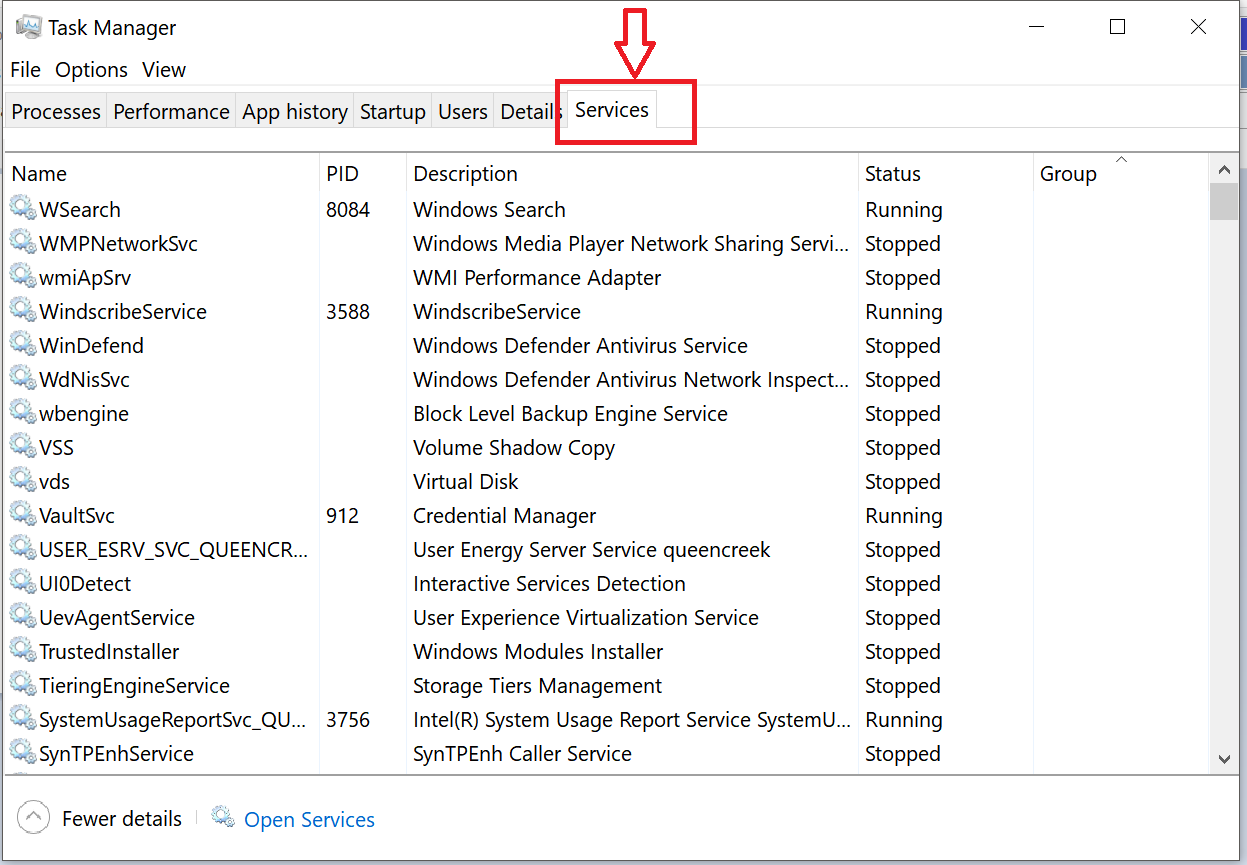Switch to the Performance tab
The height and width of the screenshot is (865, 1247).
coord(171,111)
